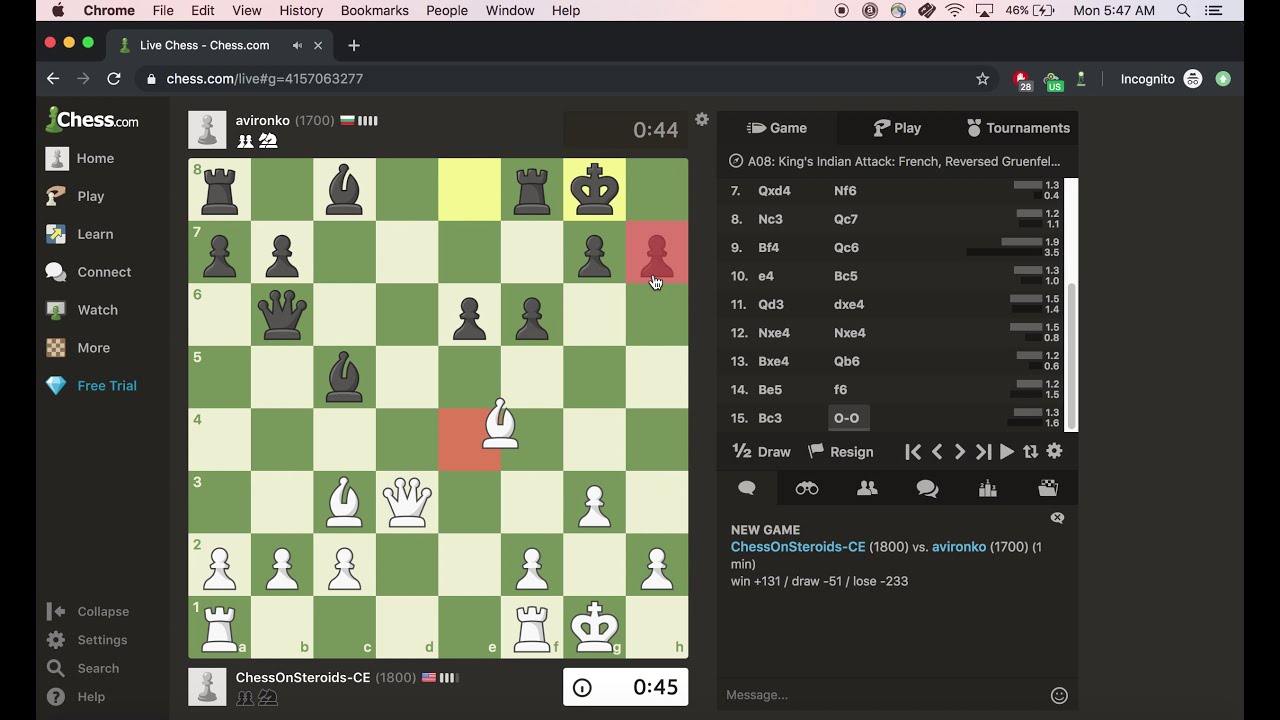
Task: Open avironko's profile name
Action: point(263,120)
